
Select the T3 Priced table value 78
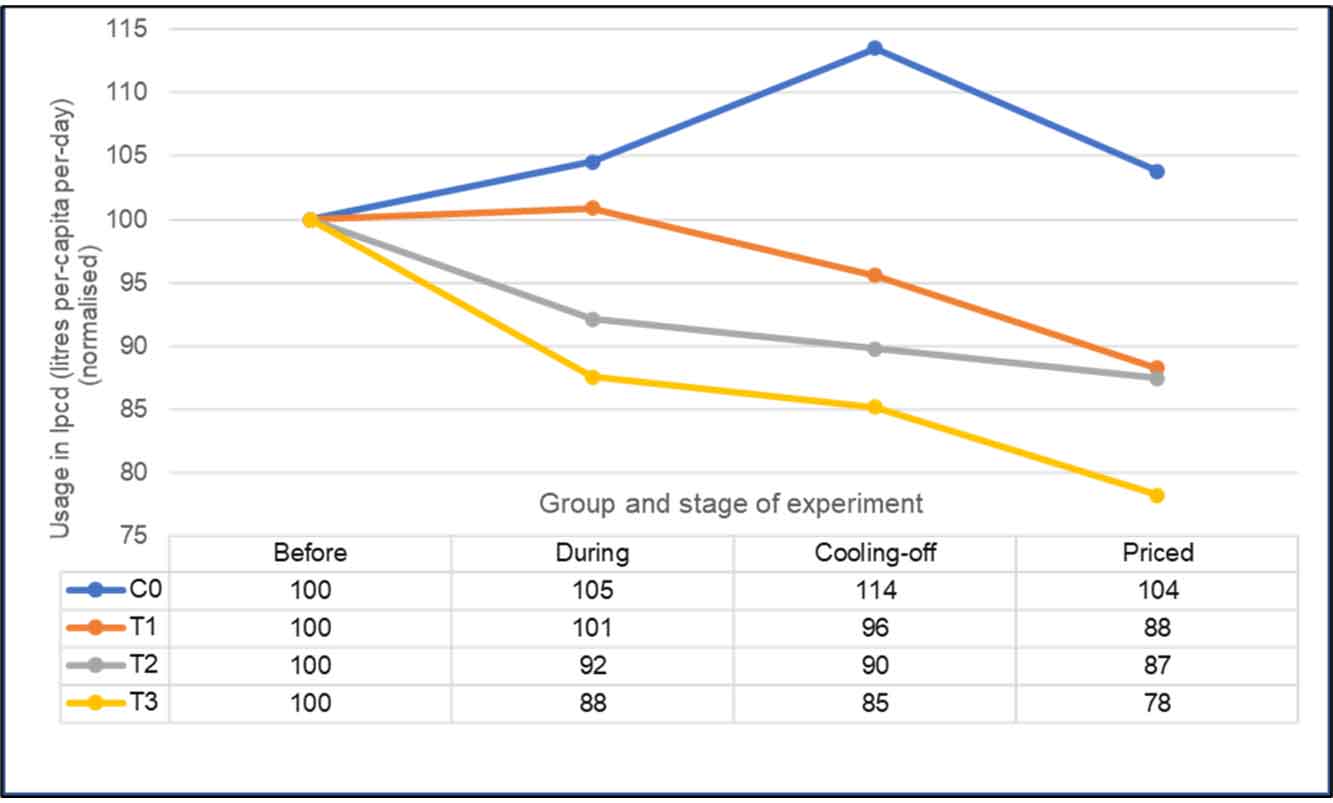coord(1157,703)
